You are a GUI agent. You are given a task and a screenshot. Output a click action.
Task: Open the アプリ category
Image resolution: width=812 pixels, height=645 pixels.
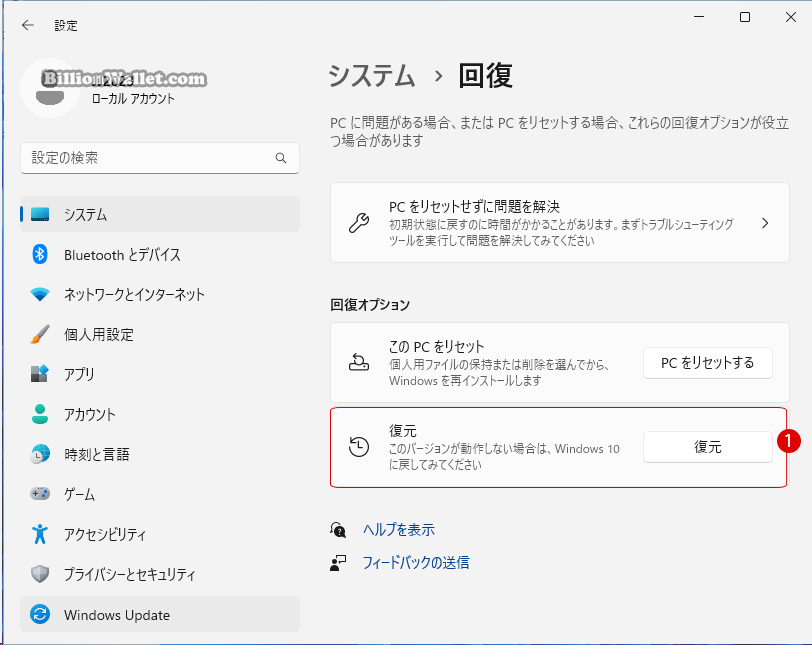160,374
